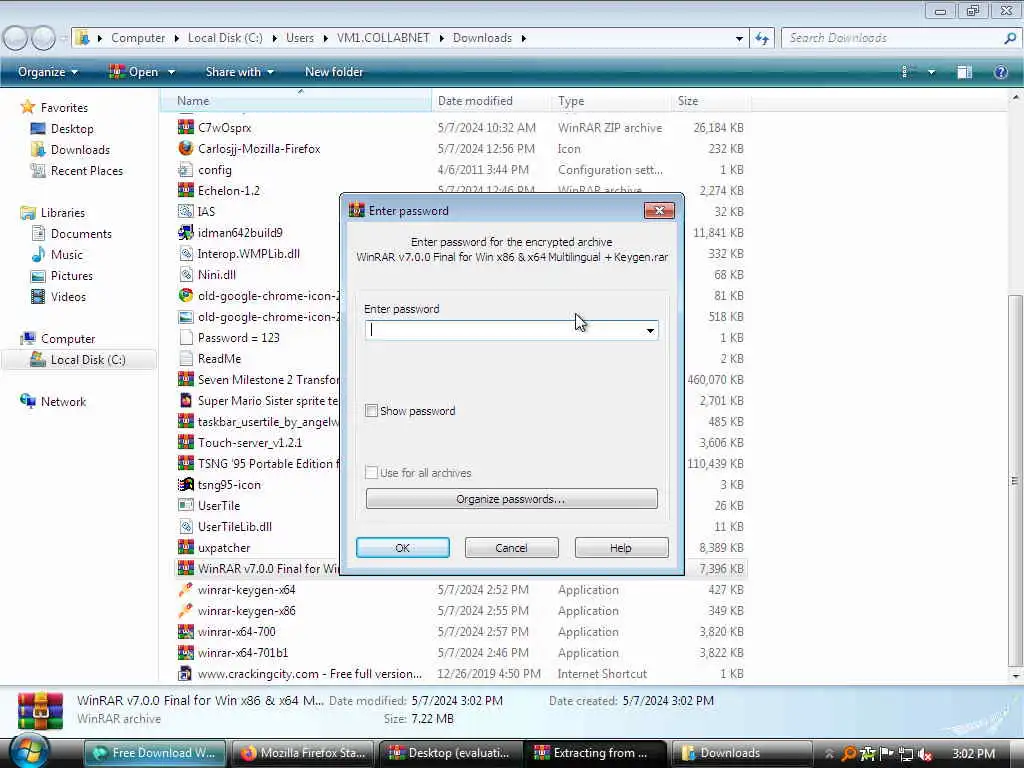Sort by Type column header
Image resolution: width=1024 pixels, height=768 pixels.
coord(611,101)
